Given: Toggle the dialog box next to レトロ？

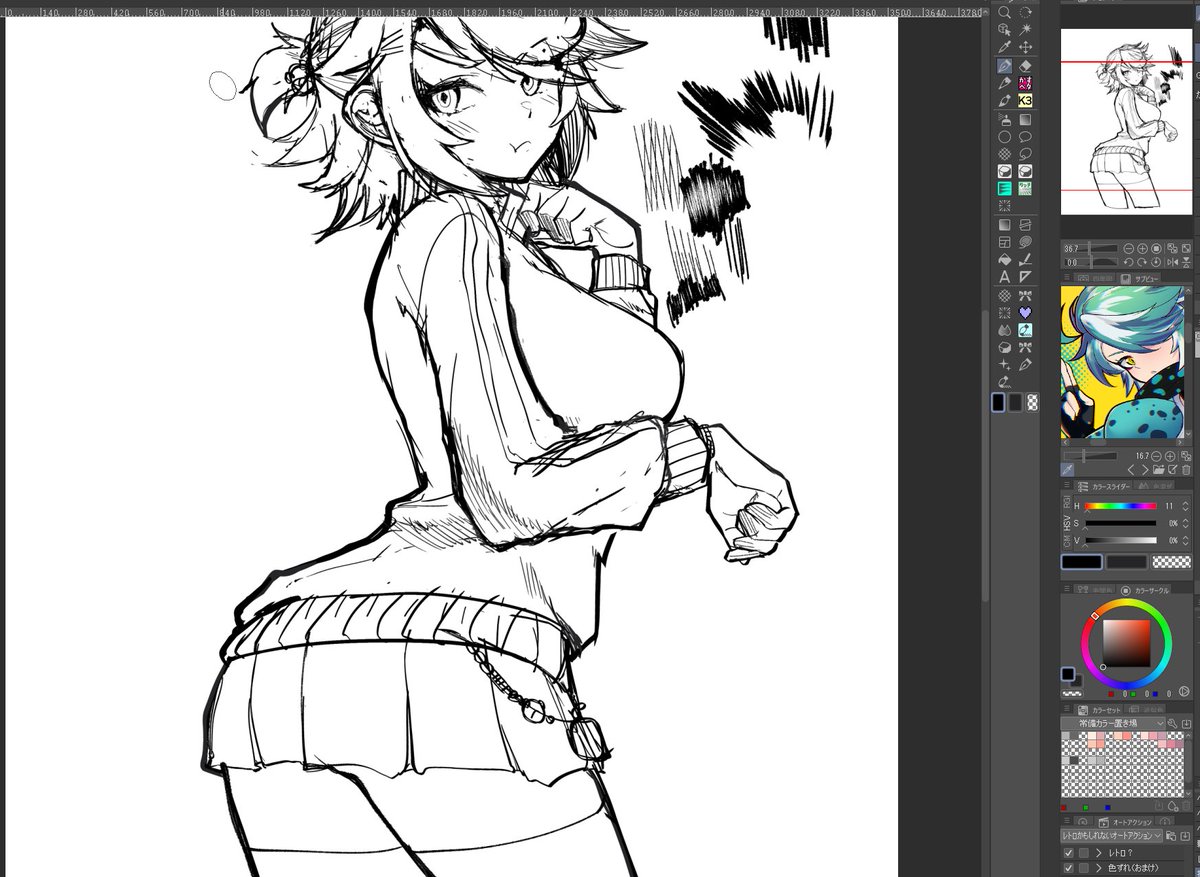Looking at the screenshot, I should tap(1084, 853).
